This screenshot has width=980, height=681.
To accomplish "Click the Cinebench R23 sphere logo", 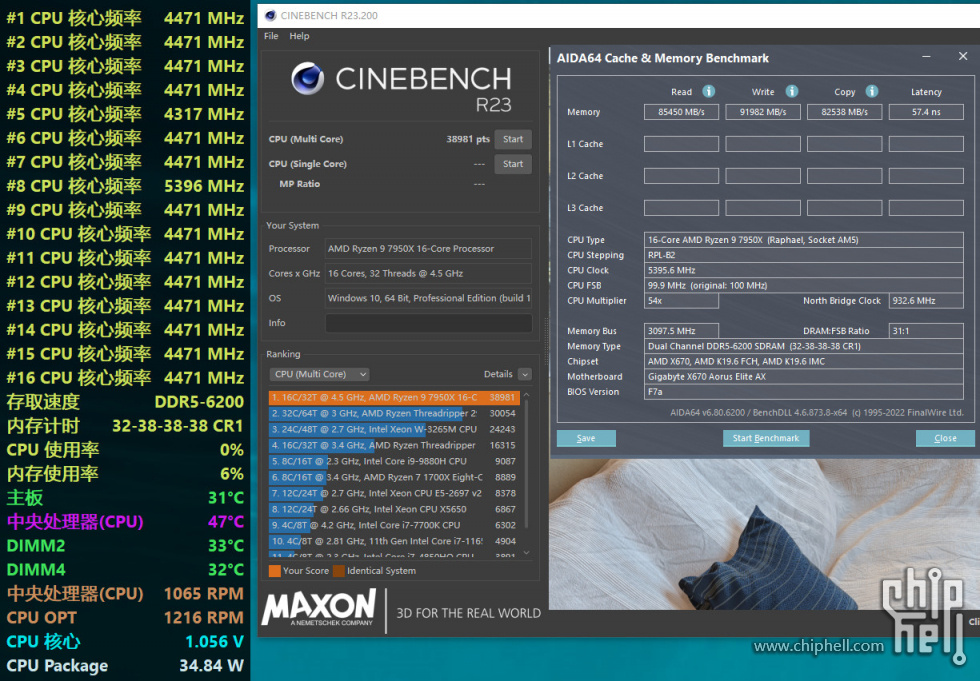I will pos(308,79).
